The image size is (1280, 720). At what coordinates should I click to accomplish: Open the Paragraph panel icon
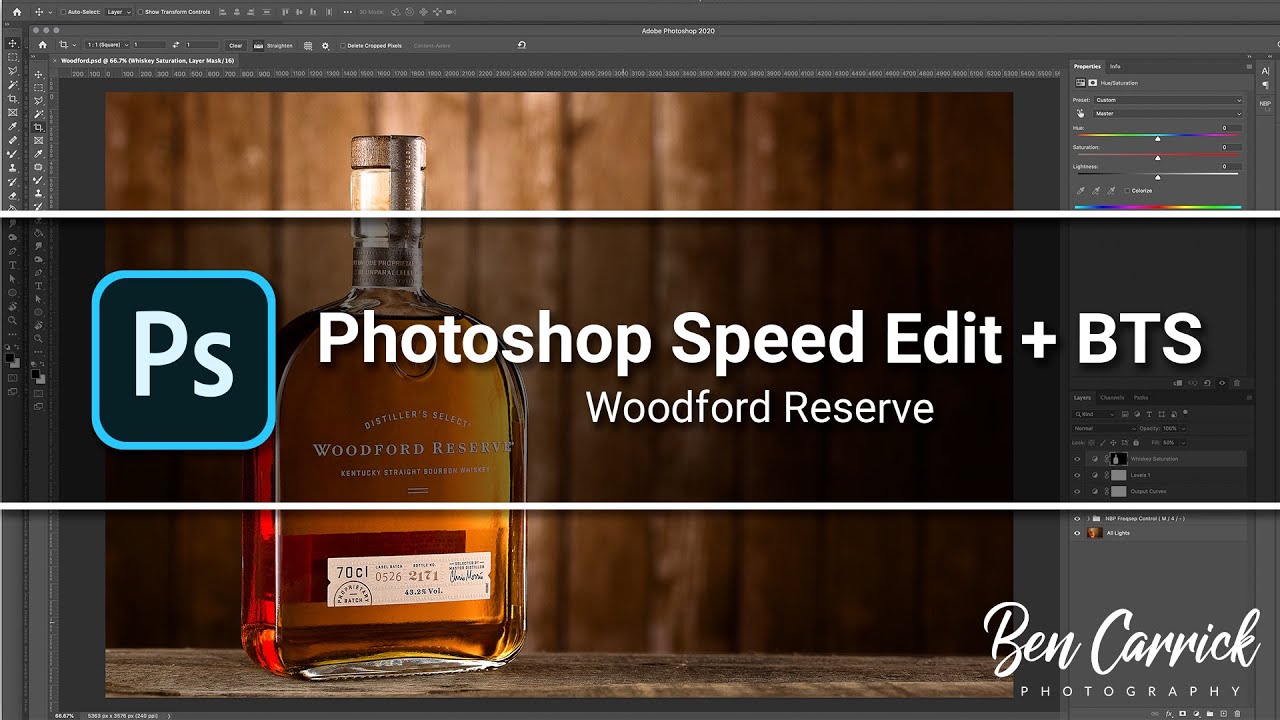1265,85
